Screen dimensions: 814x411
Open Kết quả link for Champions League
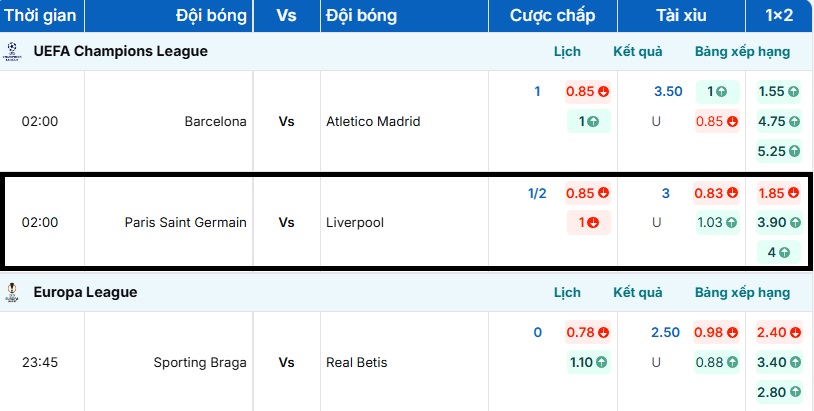pyautogui.click(x=637, y=51)
